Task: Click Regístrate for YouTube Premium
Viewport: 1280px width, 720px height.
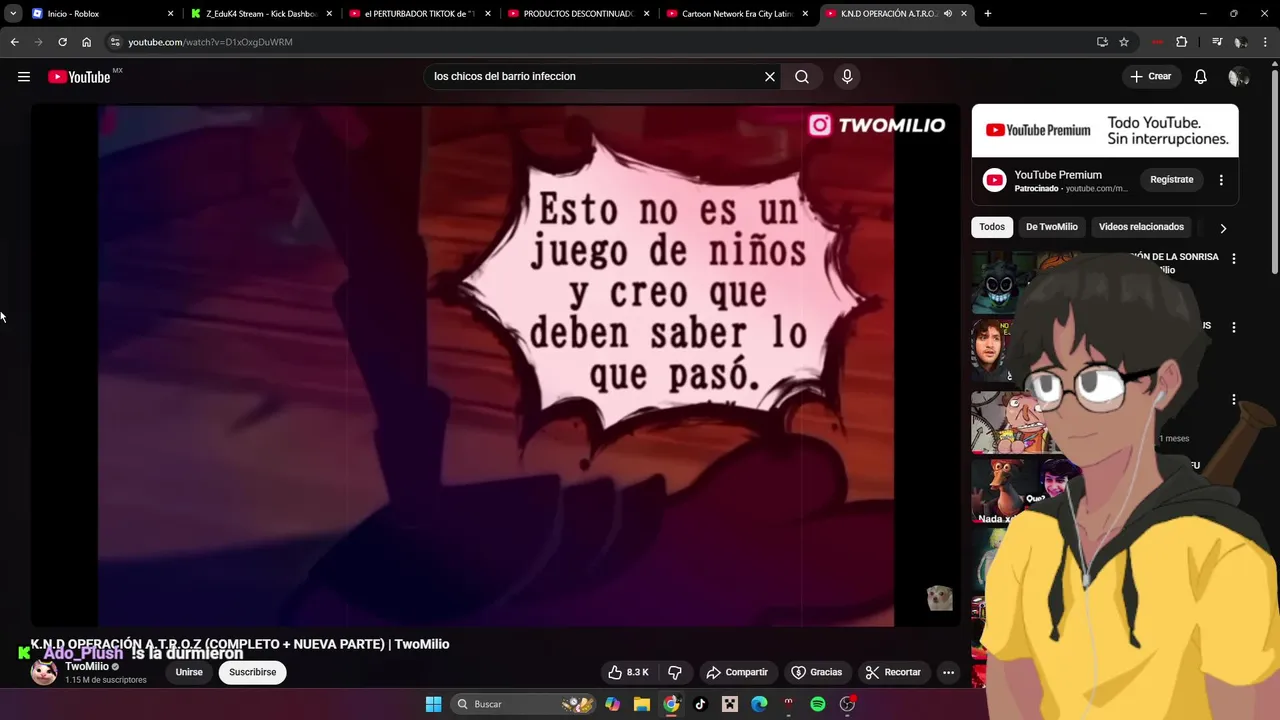Action: click(1171, 180)
